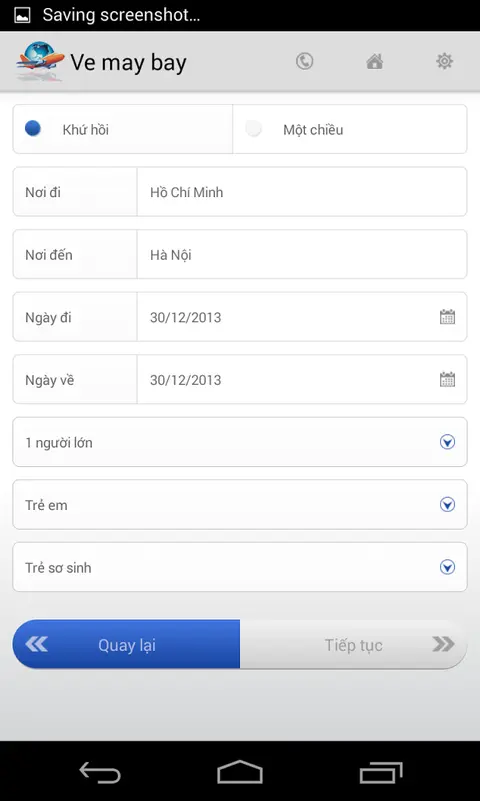Tap the Nơi đến field Hà Nội
This screenshot has width=480, height=801.
tap(302, 254)
